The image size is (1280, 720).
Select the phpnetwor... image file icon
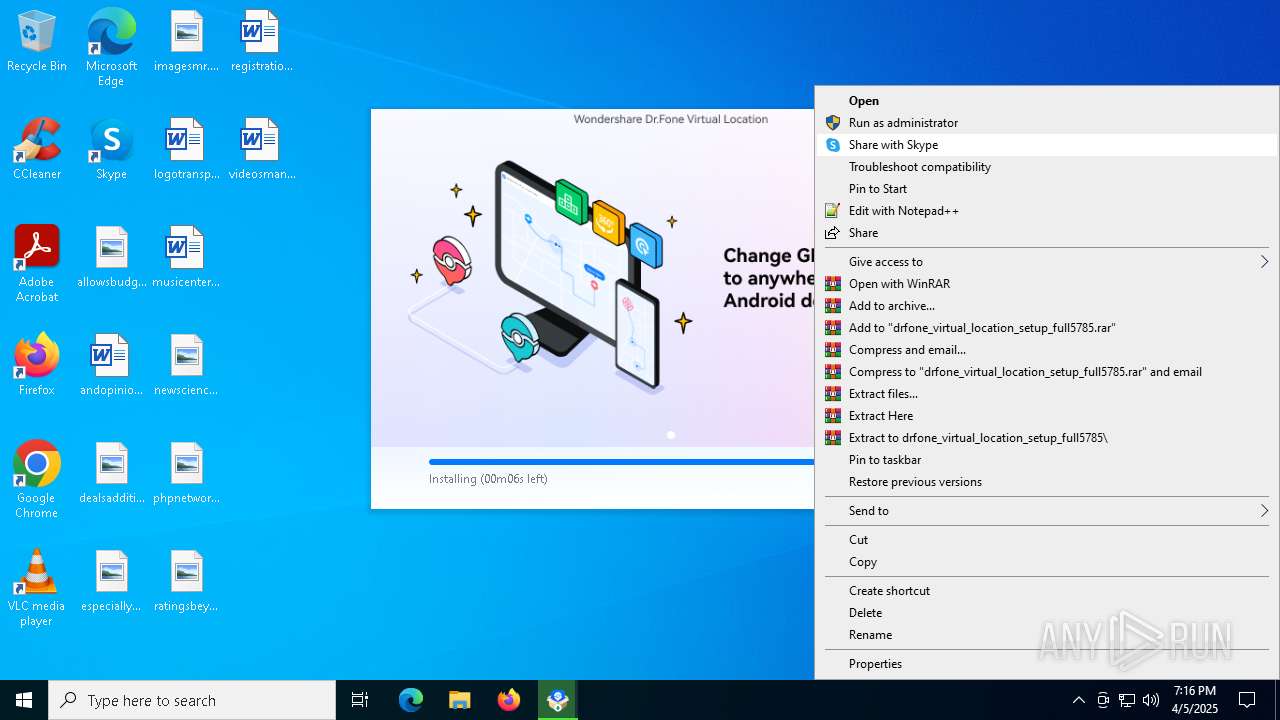point(186,474)
